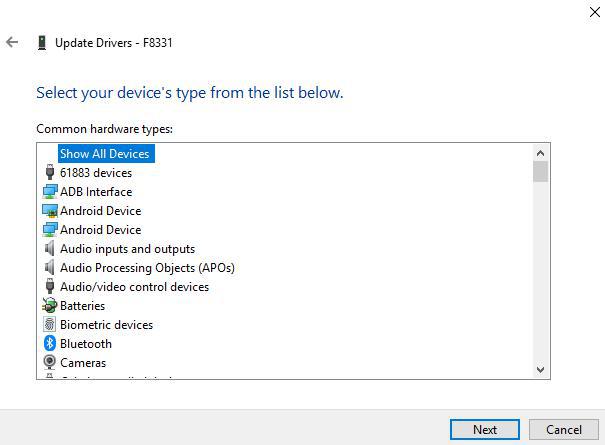This screenshot has width=605, height=445.
Task: Select the first Android Device entry
Action: tap(100, 211)
